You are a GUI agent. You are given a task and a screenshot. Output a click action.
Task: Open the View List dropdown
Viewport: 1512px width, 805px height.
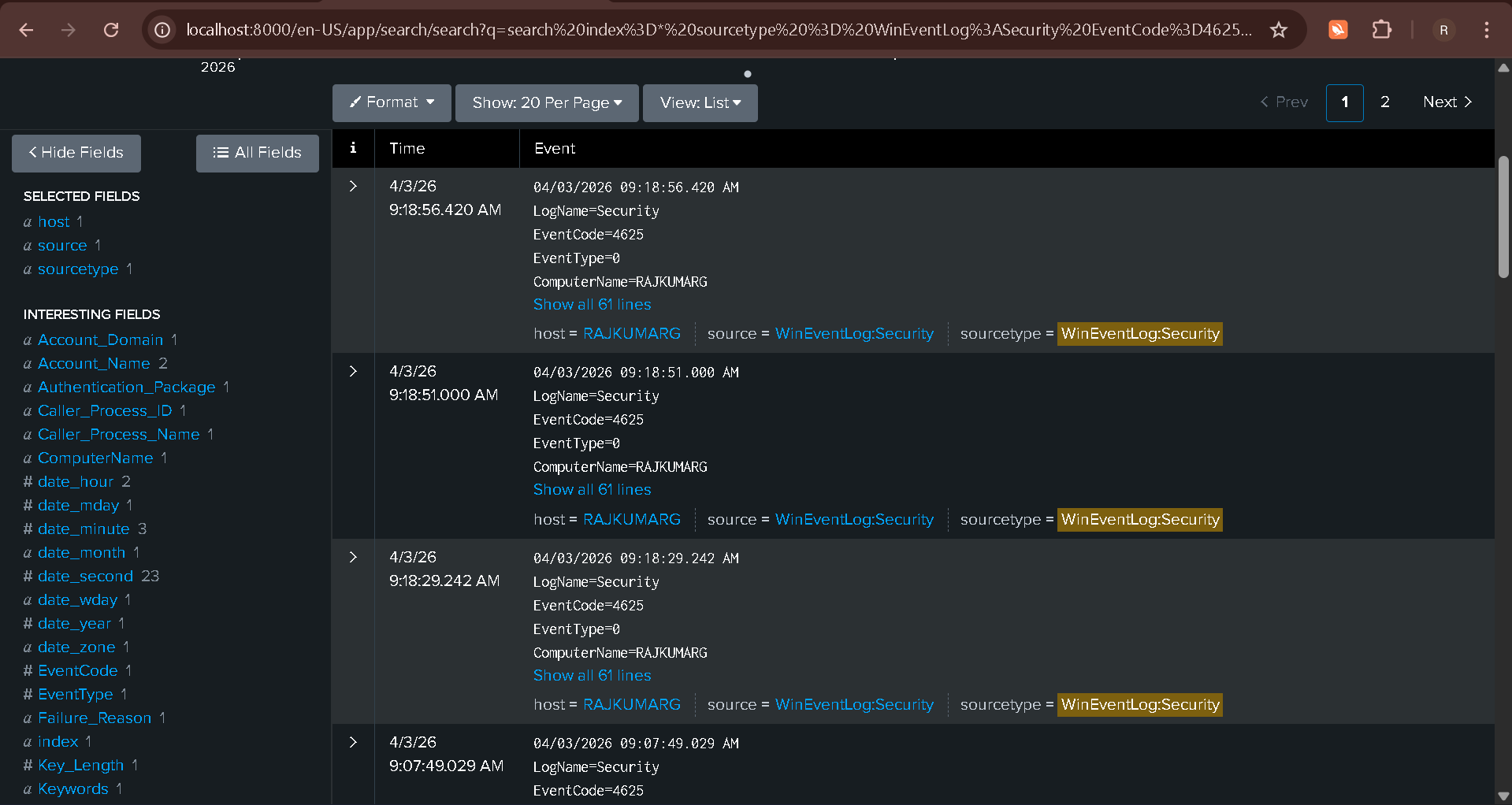click(x=700, y=102)
